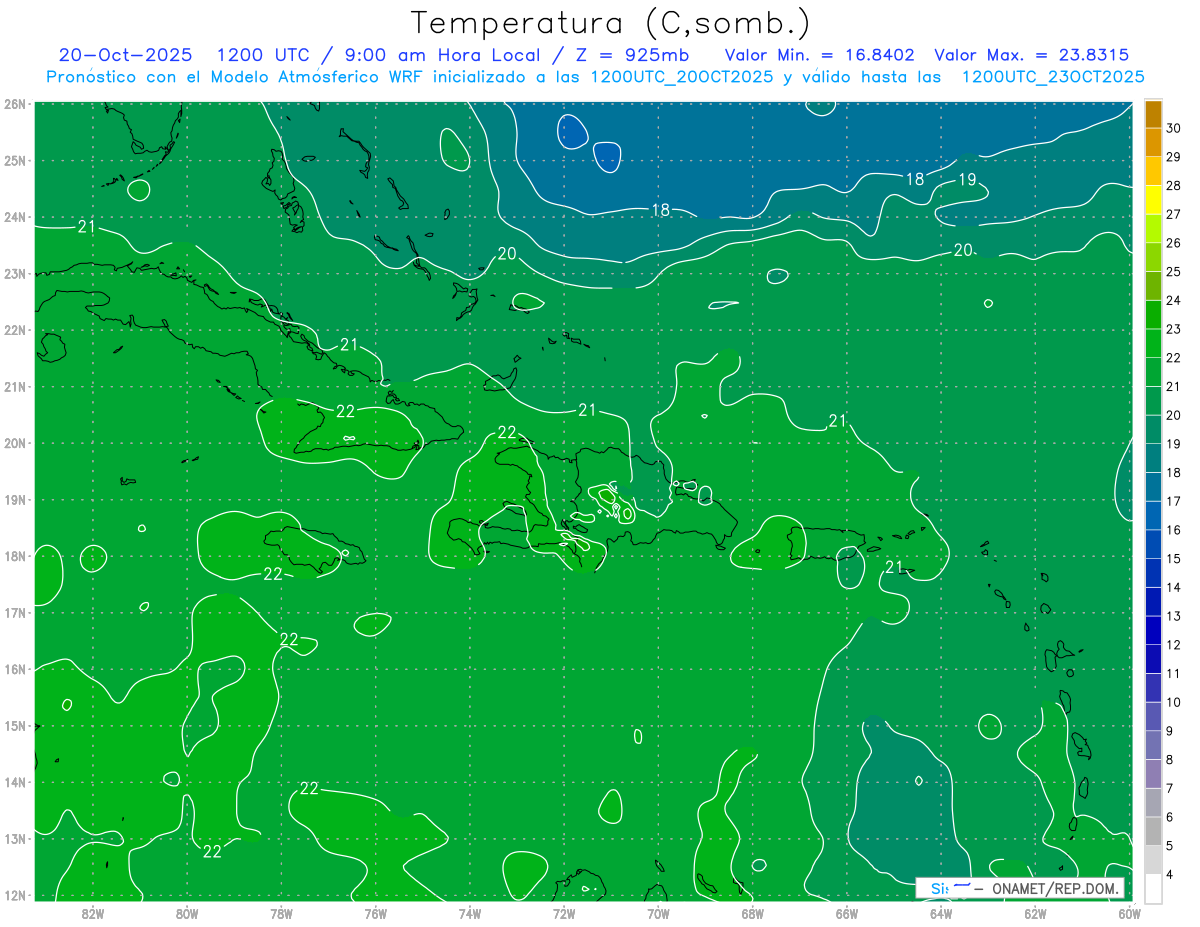Pick the orange swatch at colorbar top
Viewport: 1200px width, 927px height.
(x=1153, y=115)
